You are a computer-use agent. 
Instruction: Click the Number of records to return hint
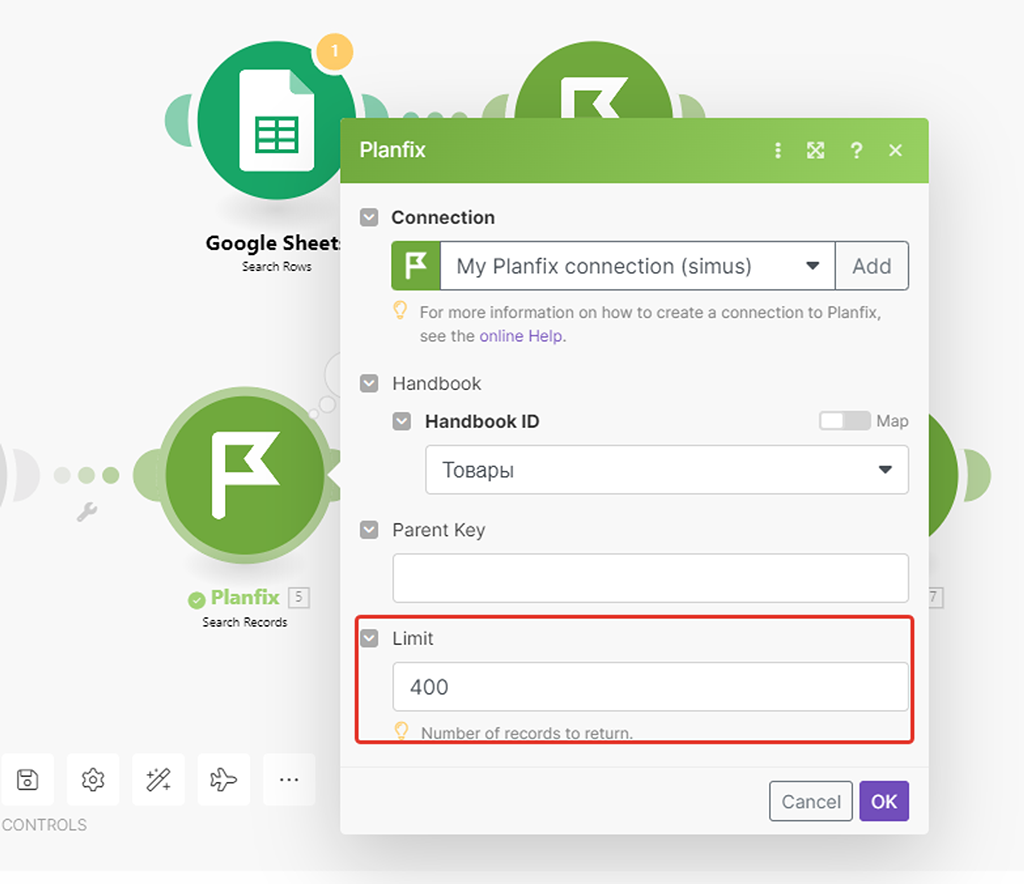tap(526, 733)
